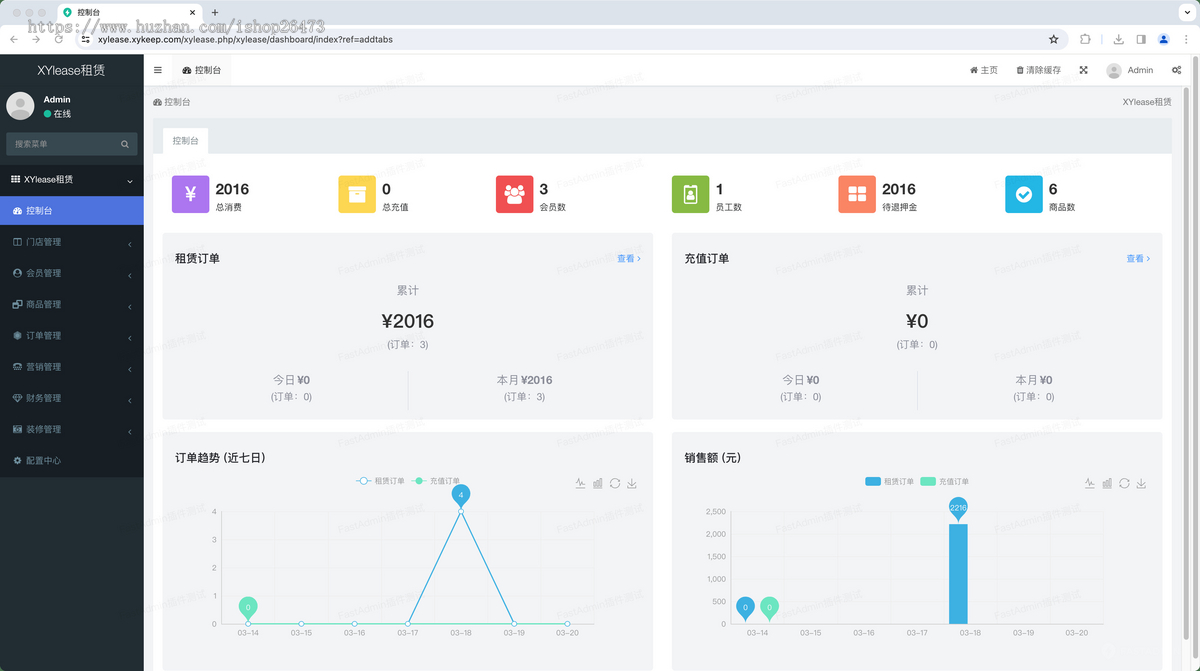
Task: Open 配置中心 in the sidebar
Action: coord(72,460)
